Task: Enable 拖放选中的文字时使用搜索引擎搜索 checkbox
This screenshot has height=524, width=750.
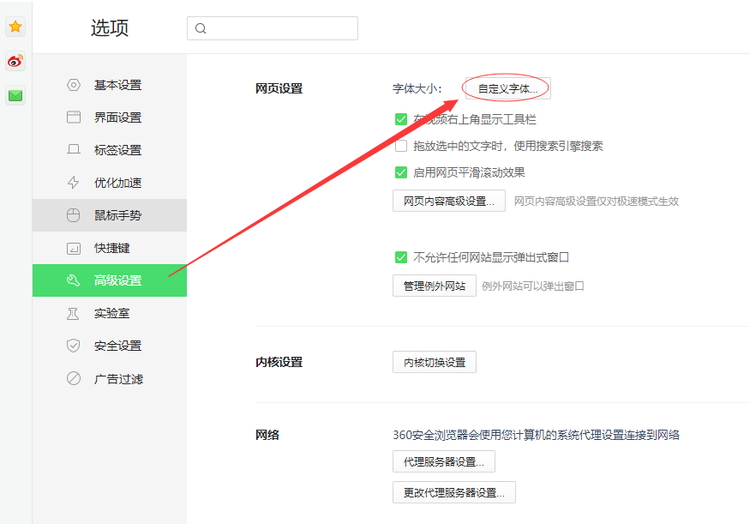Action: (401, 146)
